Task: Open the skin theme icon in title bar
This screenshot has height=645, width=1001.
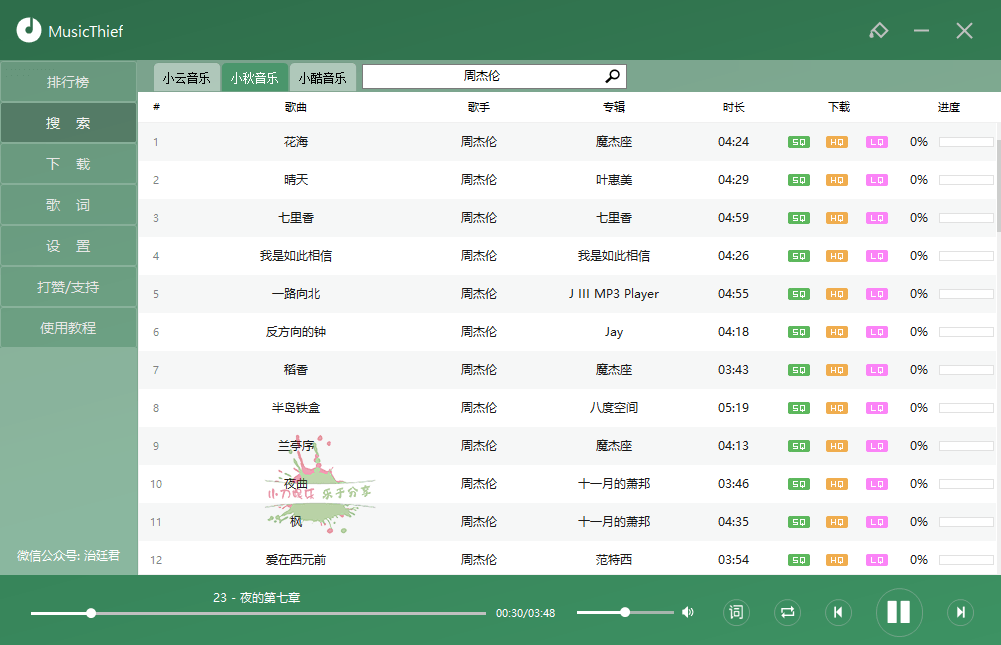Action: [878, 31]
